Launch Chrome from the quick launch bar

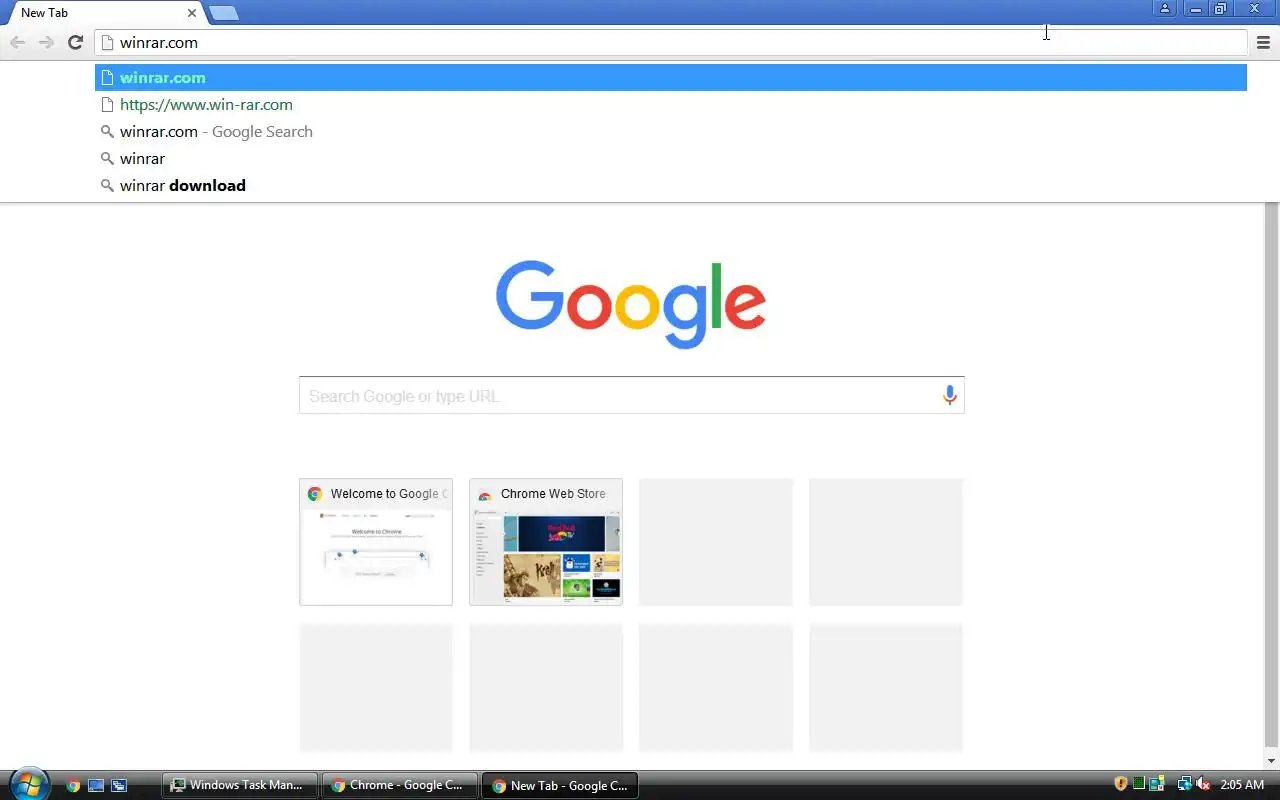73,785
